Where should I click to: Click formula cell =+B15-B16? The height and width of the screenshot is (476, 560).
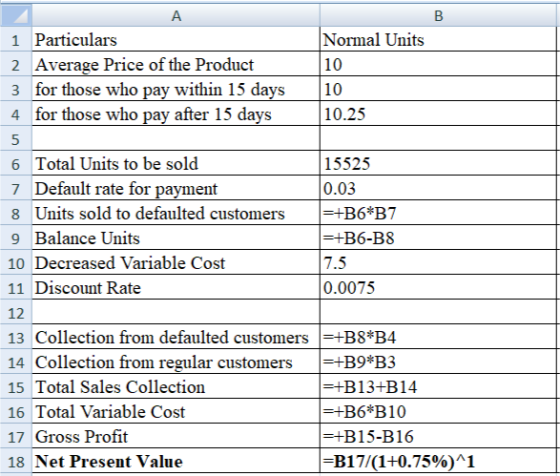(x=439, y=436)
